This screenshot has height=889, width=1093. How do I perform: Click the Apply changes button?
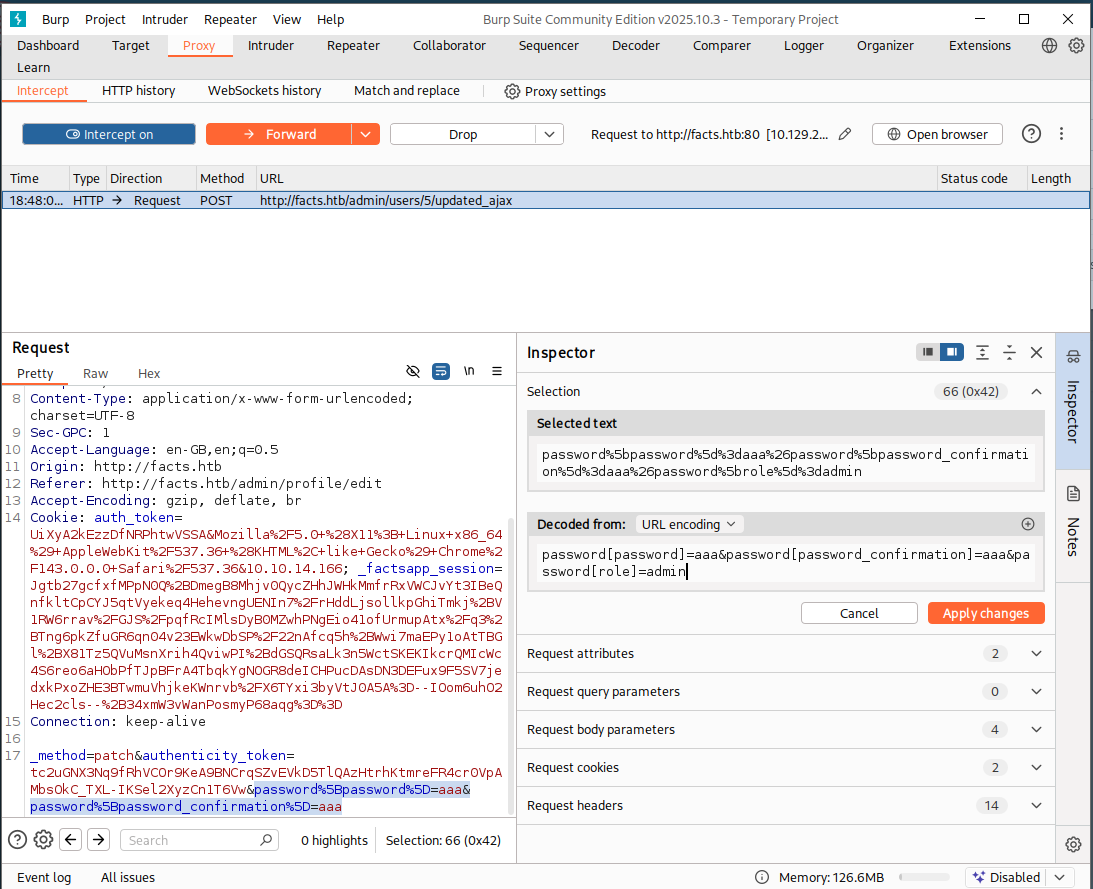click(986, 614)
